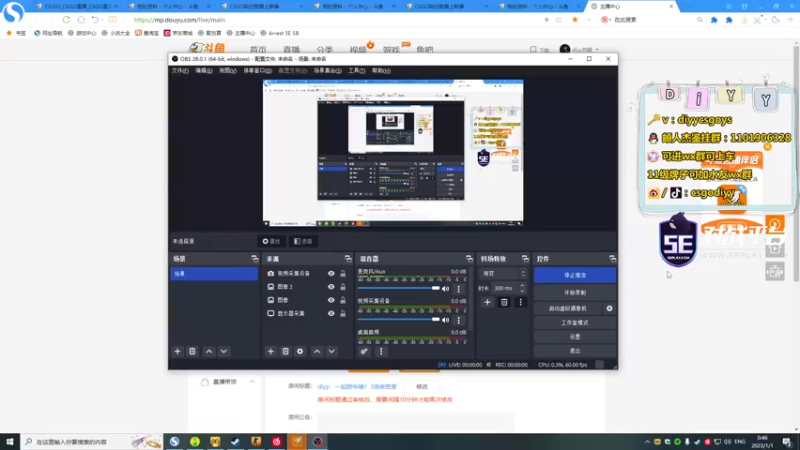Screen dimensions: 800x450
Task: Add a transition with the plus icon in 转场特效
Action: [x=487, y=302]
